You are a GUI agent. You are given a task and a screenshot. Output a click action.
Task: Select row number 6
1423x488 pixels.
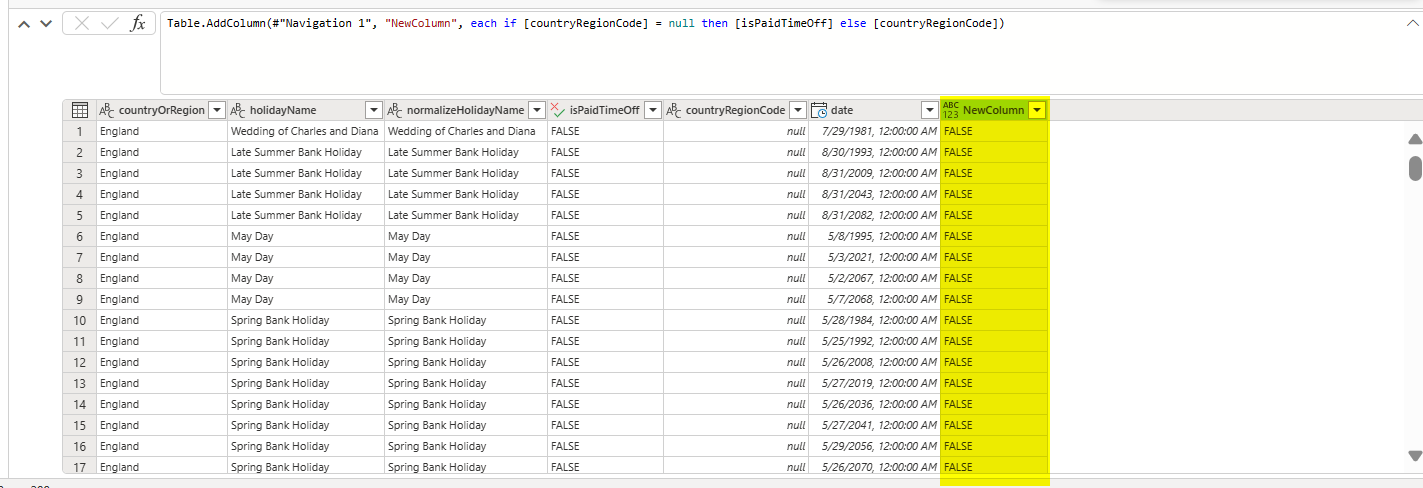(79, 236)
